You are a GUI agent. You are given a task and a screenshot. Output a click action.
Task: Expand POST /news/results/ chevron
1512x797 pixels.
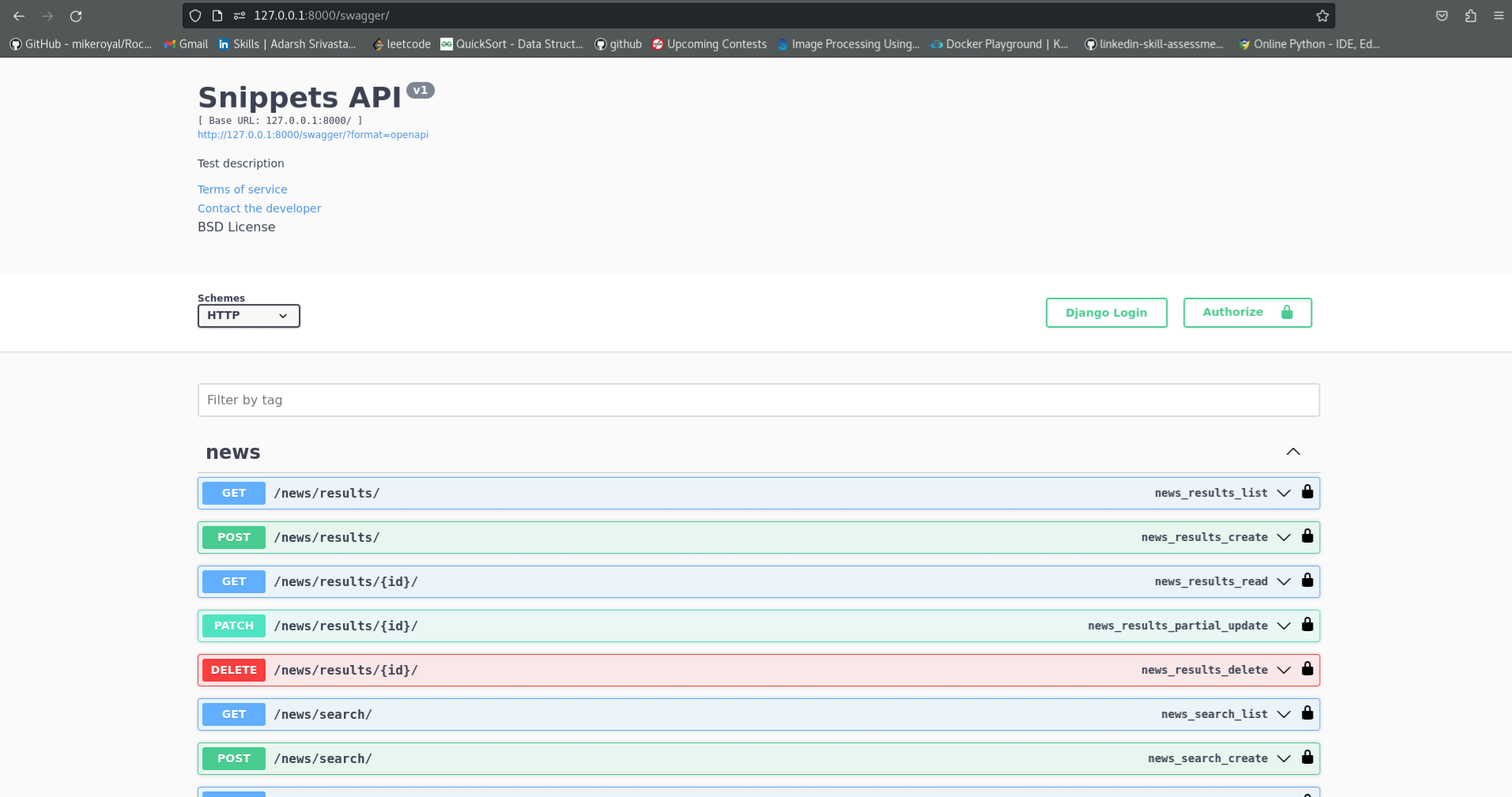[x=1284, y=537]
